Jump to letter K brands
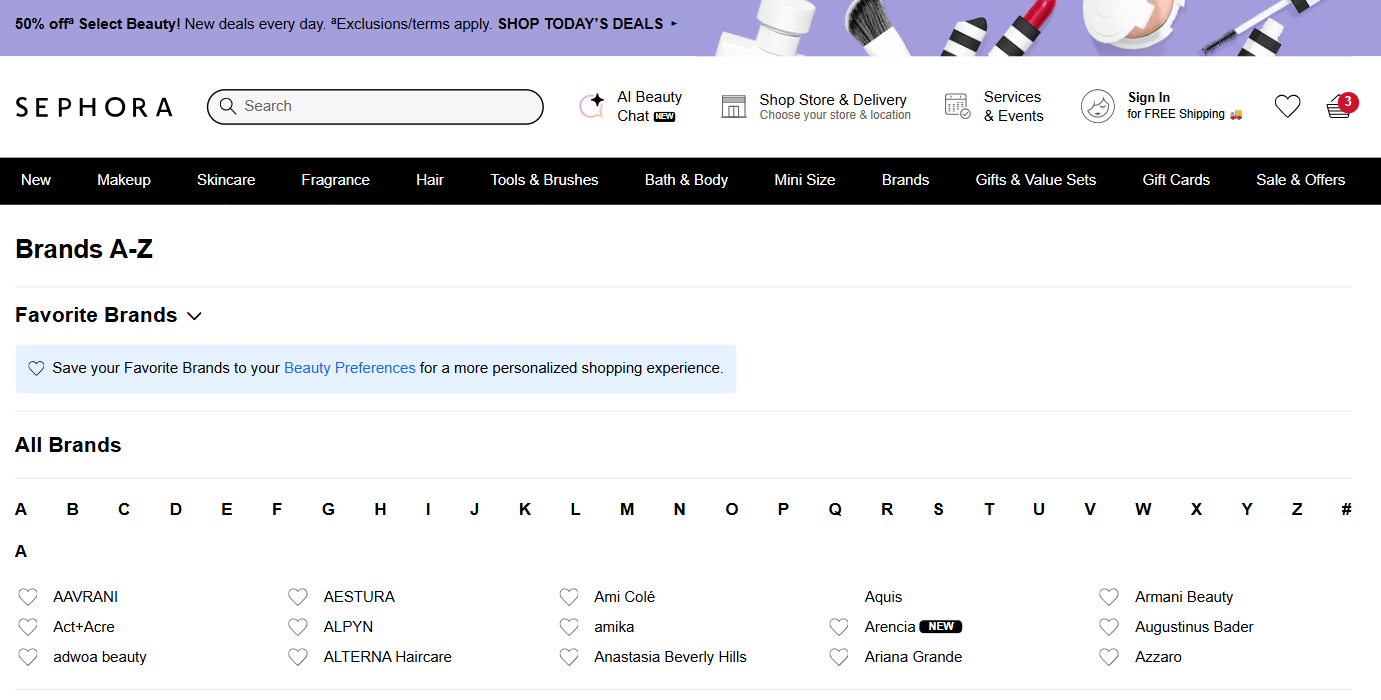 tap(525, 509)
